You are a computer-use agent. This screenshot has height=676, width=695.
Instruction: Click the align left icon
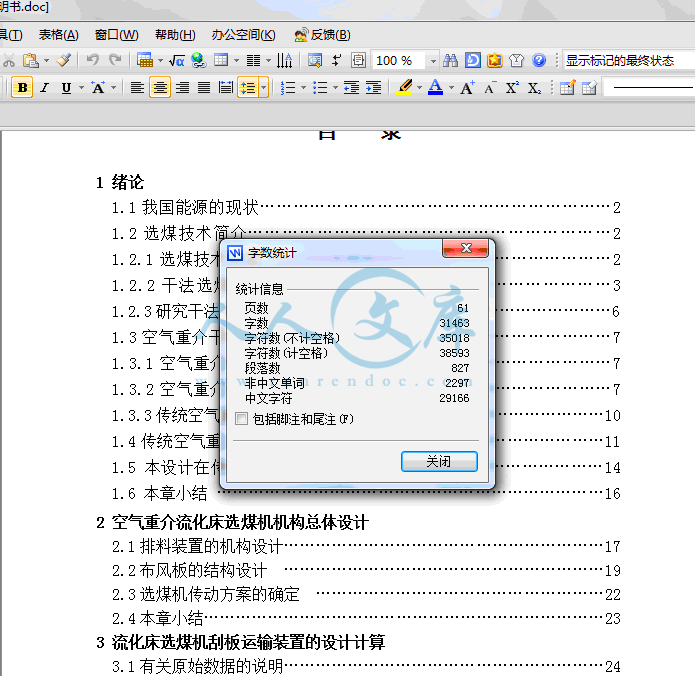[137, 88]
